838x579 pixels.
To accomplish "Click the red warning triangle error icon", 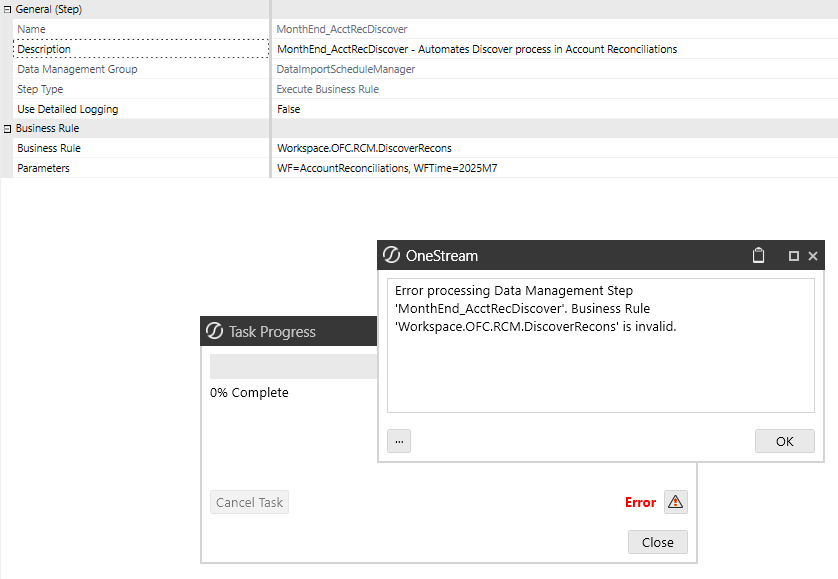I will point(676,502).
